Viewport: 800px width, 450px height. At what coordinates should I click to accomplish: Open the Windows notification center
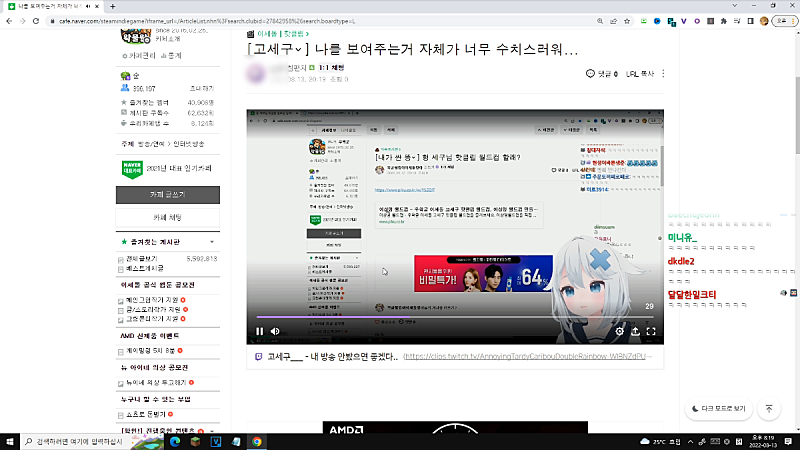point(788,441)
